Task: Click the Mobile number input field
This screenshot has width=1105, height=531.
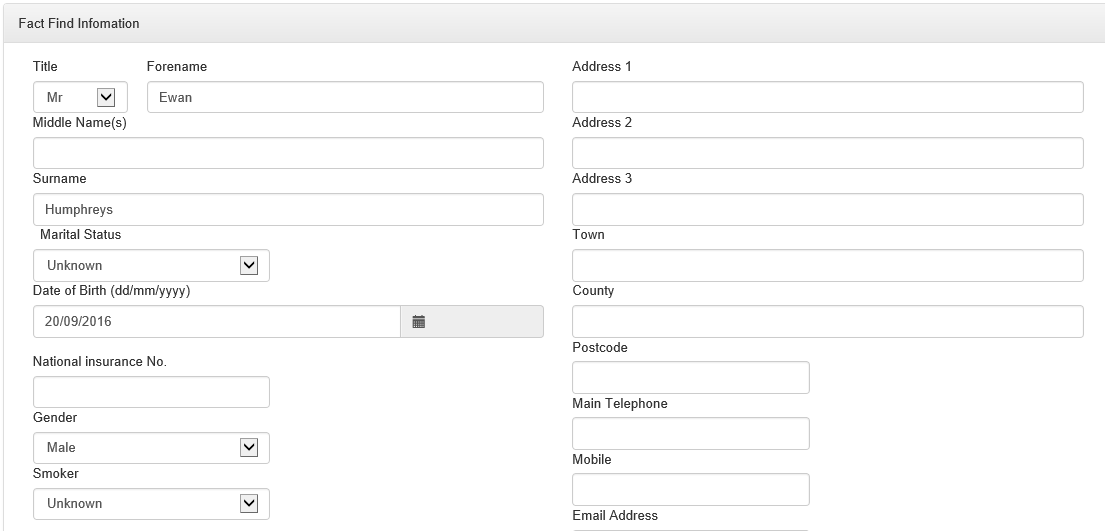Action: tap(690, 490)
